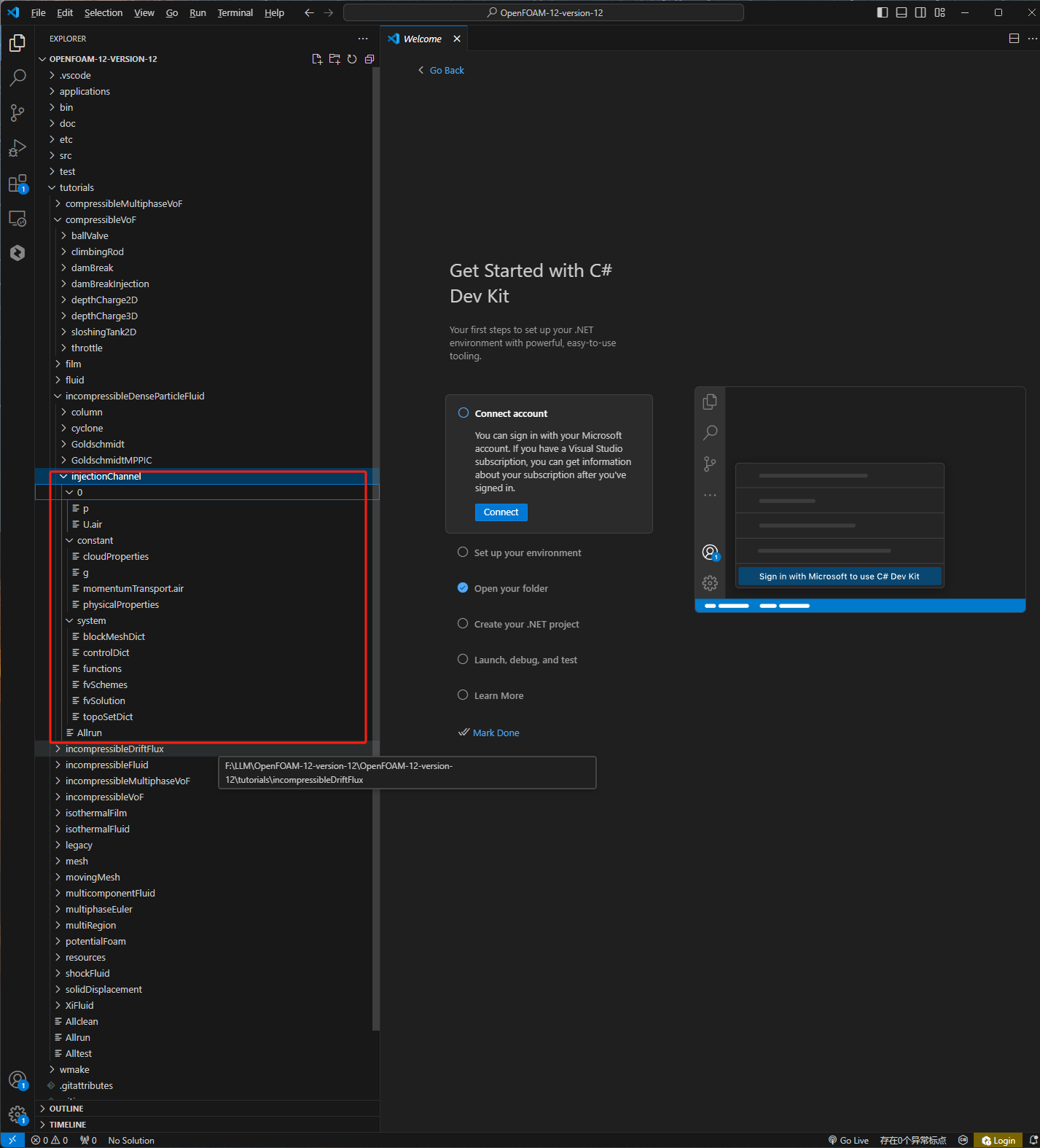Open the Terminal menu
Image resolution: width=1040 pixels, height=1148 pixels.
pyautogui.click(x=235, y=12)
